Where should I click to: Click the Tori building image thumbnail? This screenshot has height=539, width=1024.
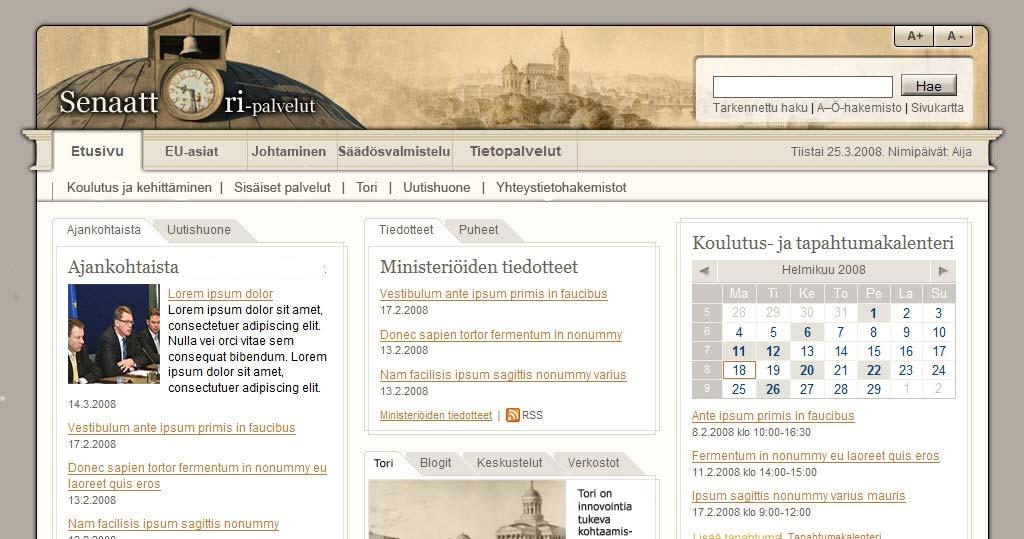pyautogui.click(x=467, y=510)
